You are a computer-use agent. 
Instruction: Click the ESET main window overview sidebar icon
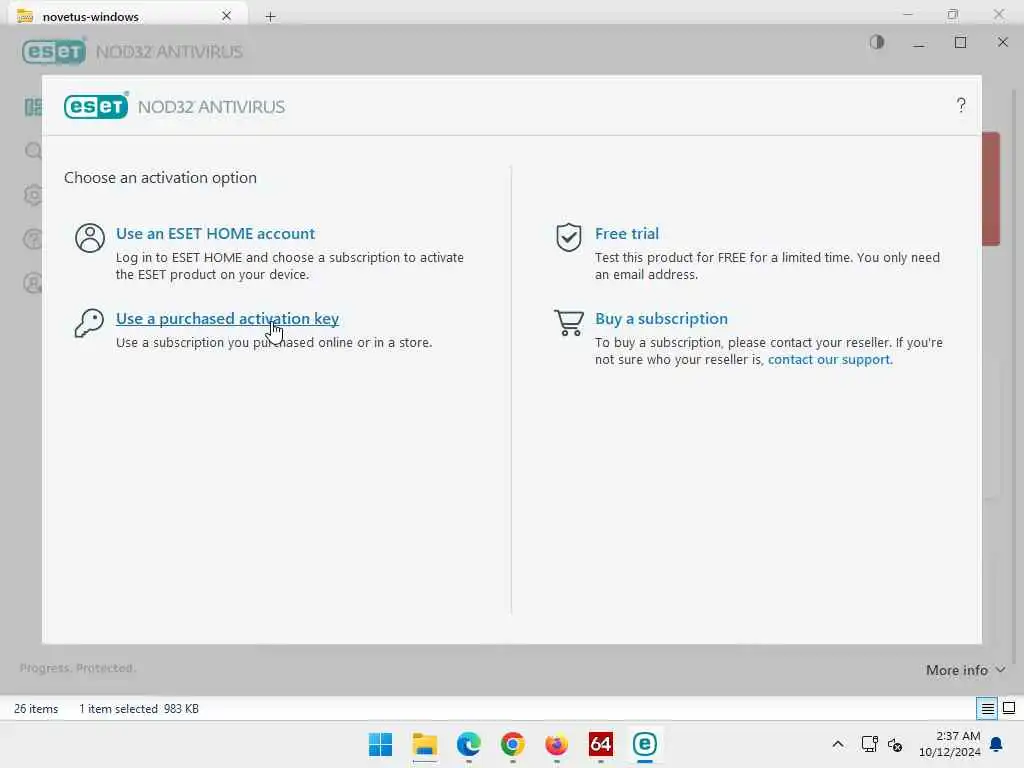point(33,107)
